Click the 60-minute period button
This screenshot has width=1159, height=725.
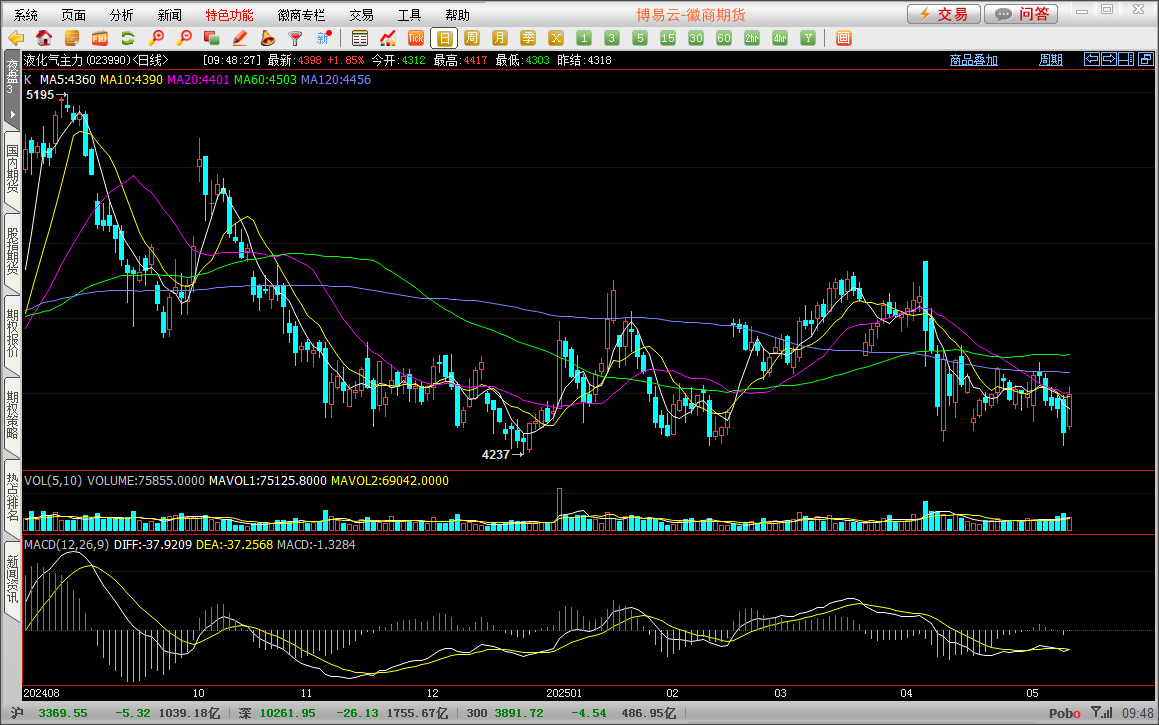click(724, 38)
